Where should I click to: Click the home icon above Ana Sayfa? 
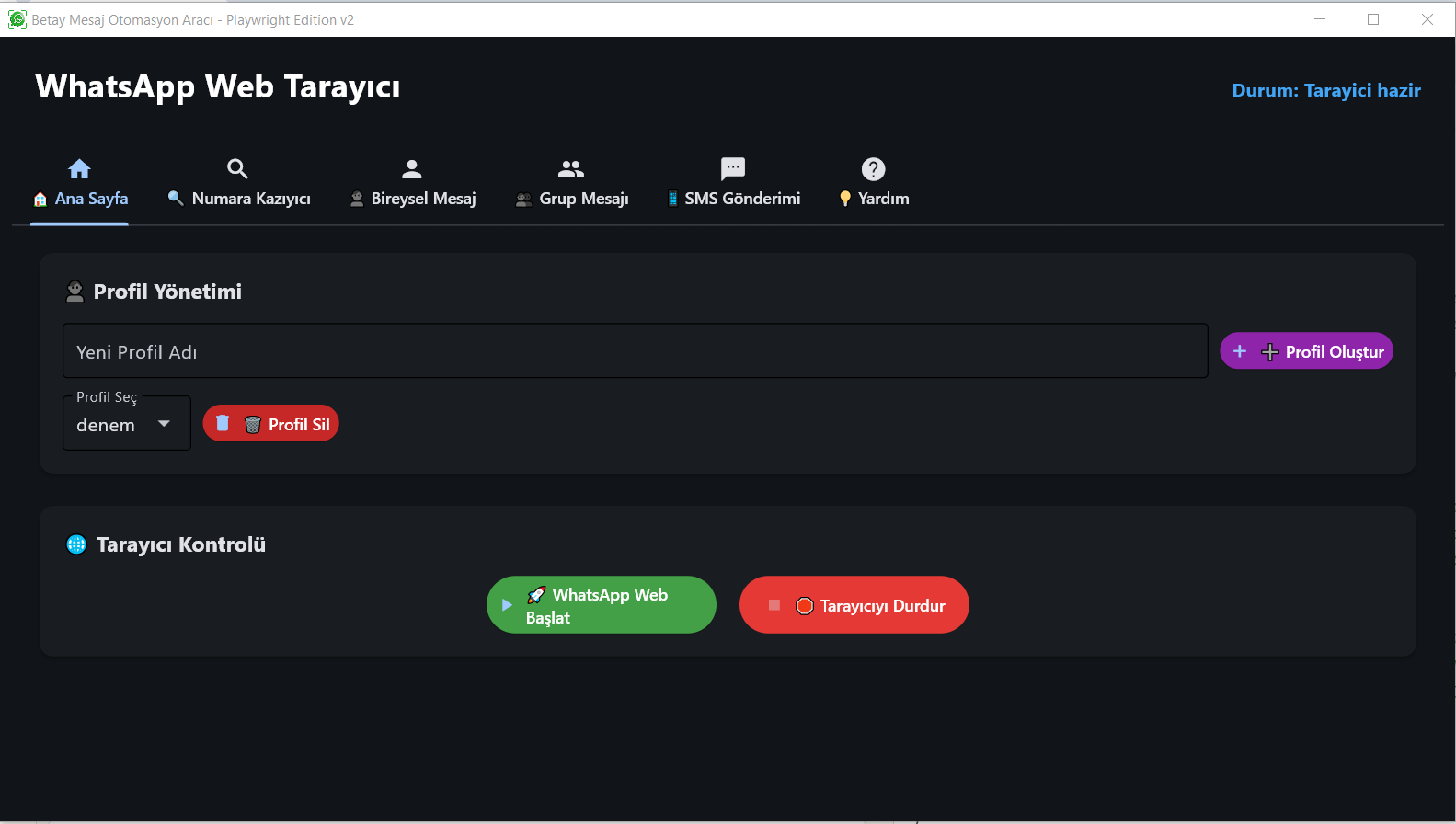point(80,168)
